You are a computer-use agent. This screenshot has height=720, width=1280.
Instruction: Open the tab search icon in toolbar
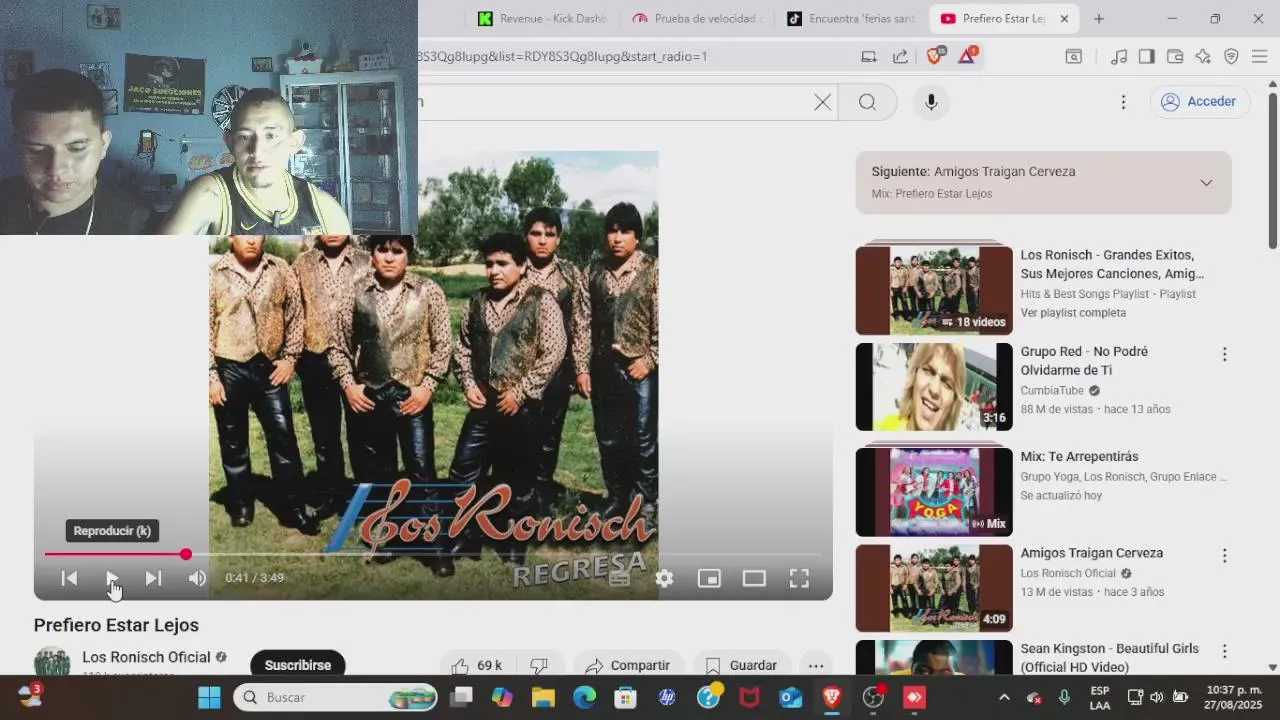click(x=1073, y=57)
